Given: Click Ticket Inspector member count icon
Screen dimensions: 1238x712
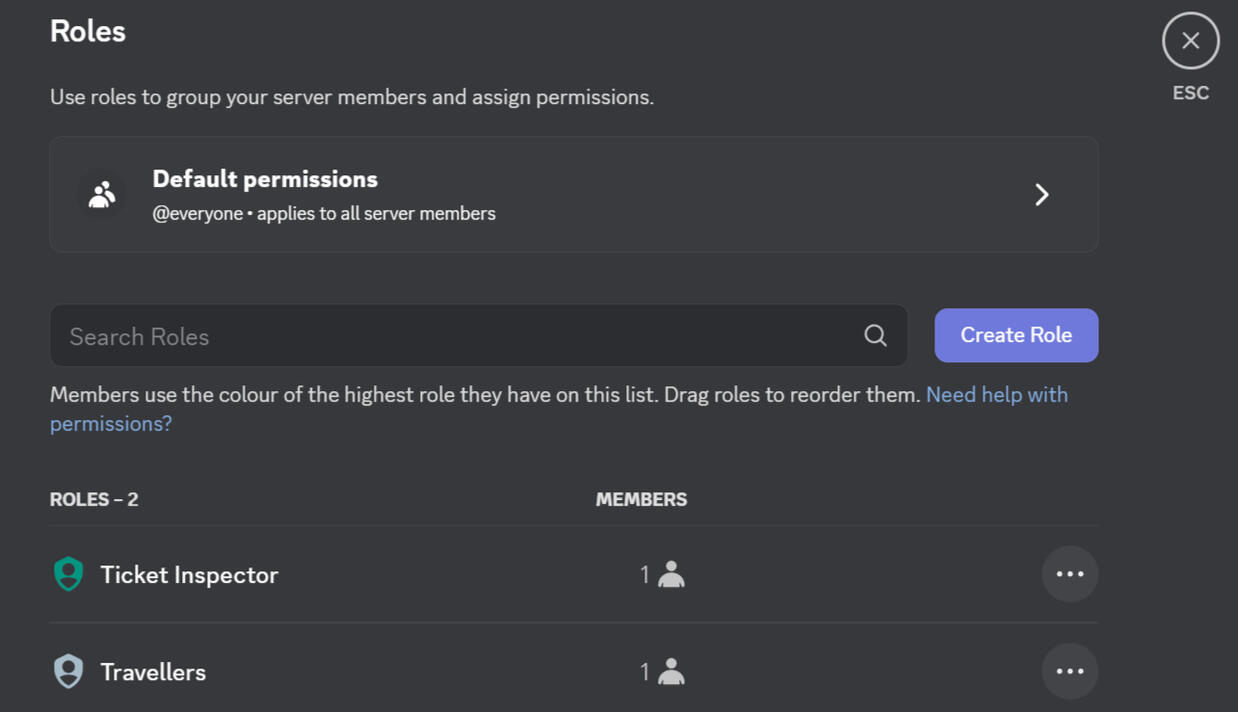Looking at the screenshot, I should 671,574.
